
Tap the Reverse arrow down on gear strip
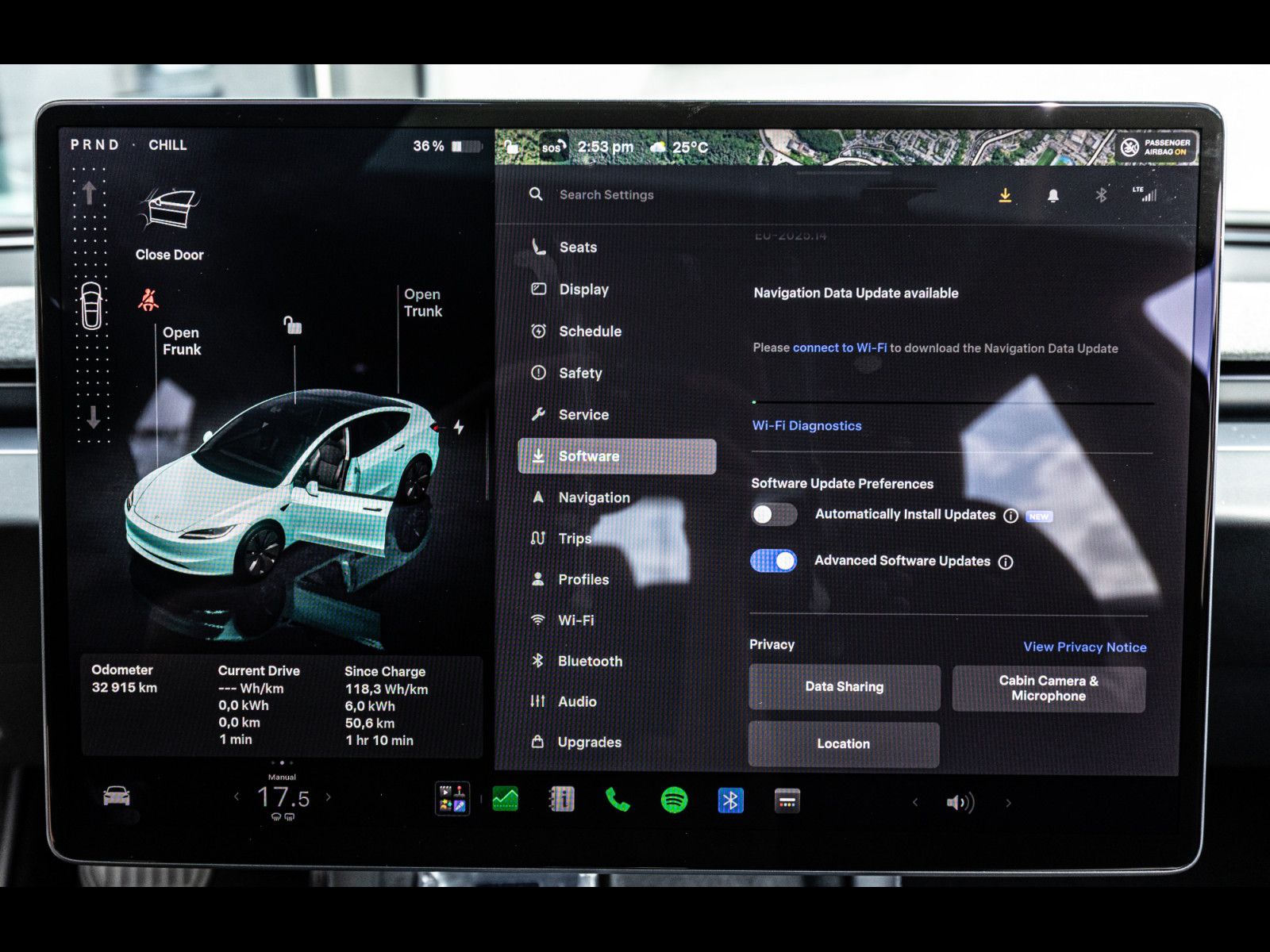93,416
